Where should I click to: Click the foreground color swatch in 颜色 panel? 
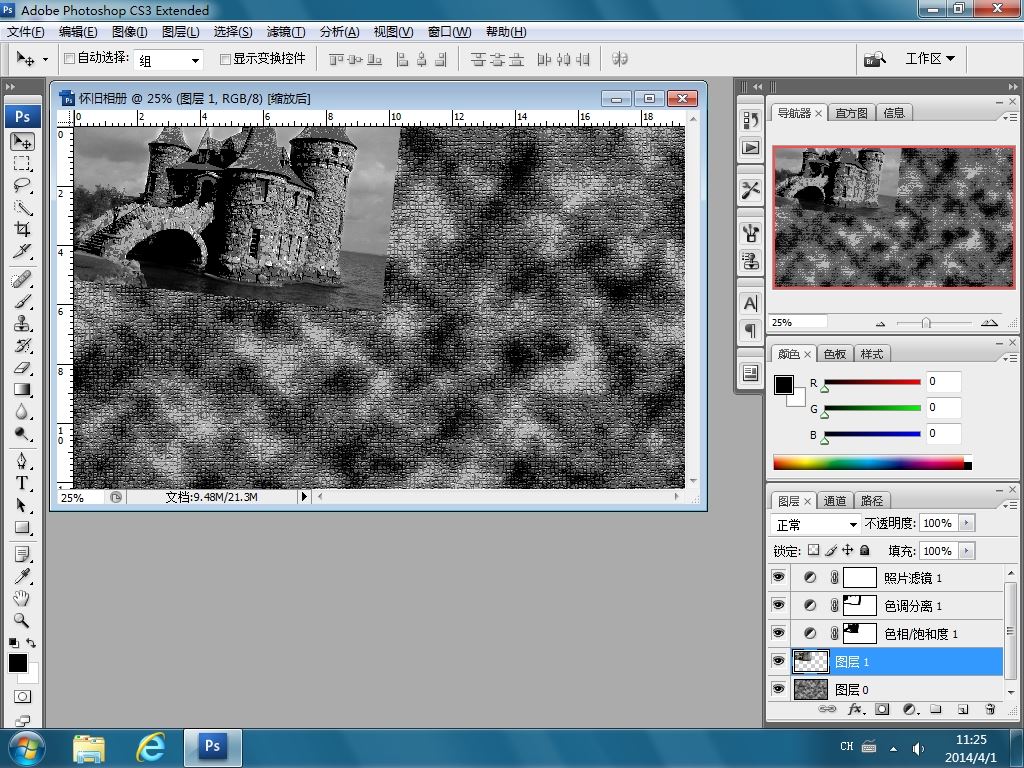click(784, 385)
